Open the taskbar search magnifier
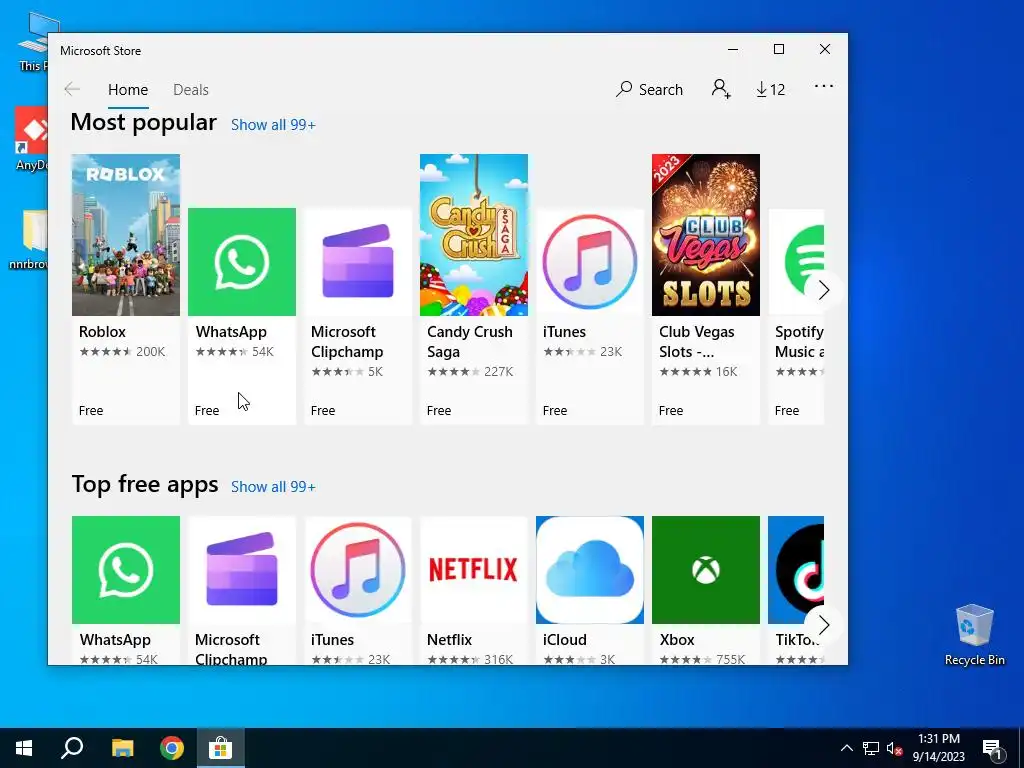Image resolution: width=1024 pixels, height=768 pixels. 72,748
